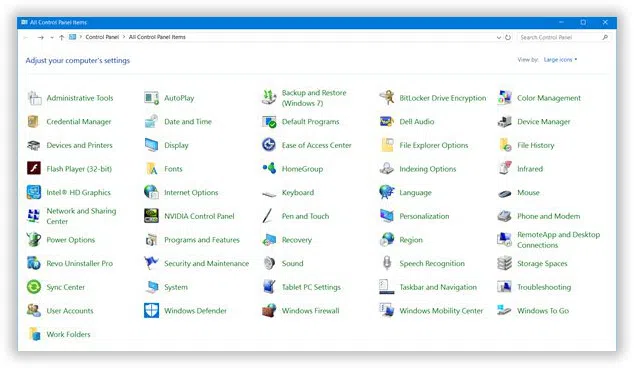Click the Windows Firewall brick wall icon

(x=269, y=311)
